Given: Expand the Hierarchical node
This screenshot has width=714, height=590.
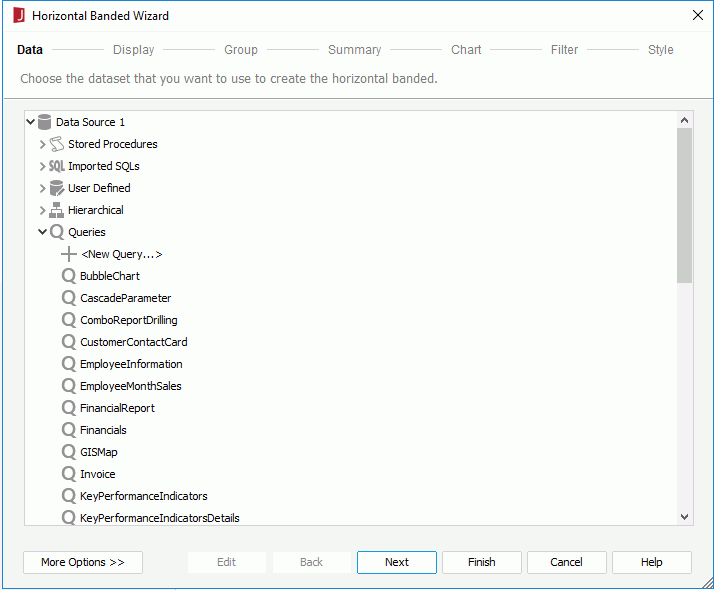Looking at the screenshot, I should [x=42, y=210].
